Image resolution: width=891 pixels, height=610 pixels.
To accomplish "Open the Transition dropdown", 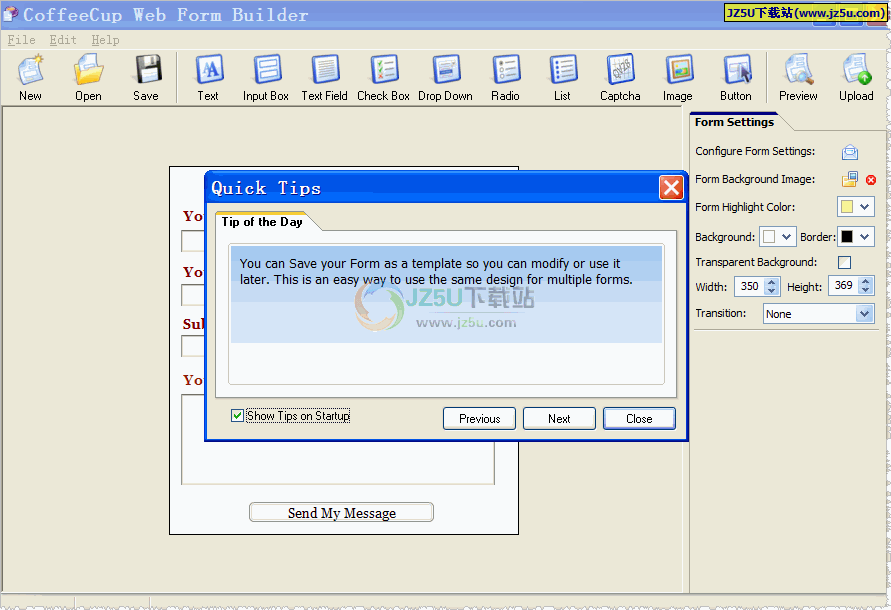I will (864, 313).
